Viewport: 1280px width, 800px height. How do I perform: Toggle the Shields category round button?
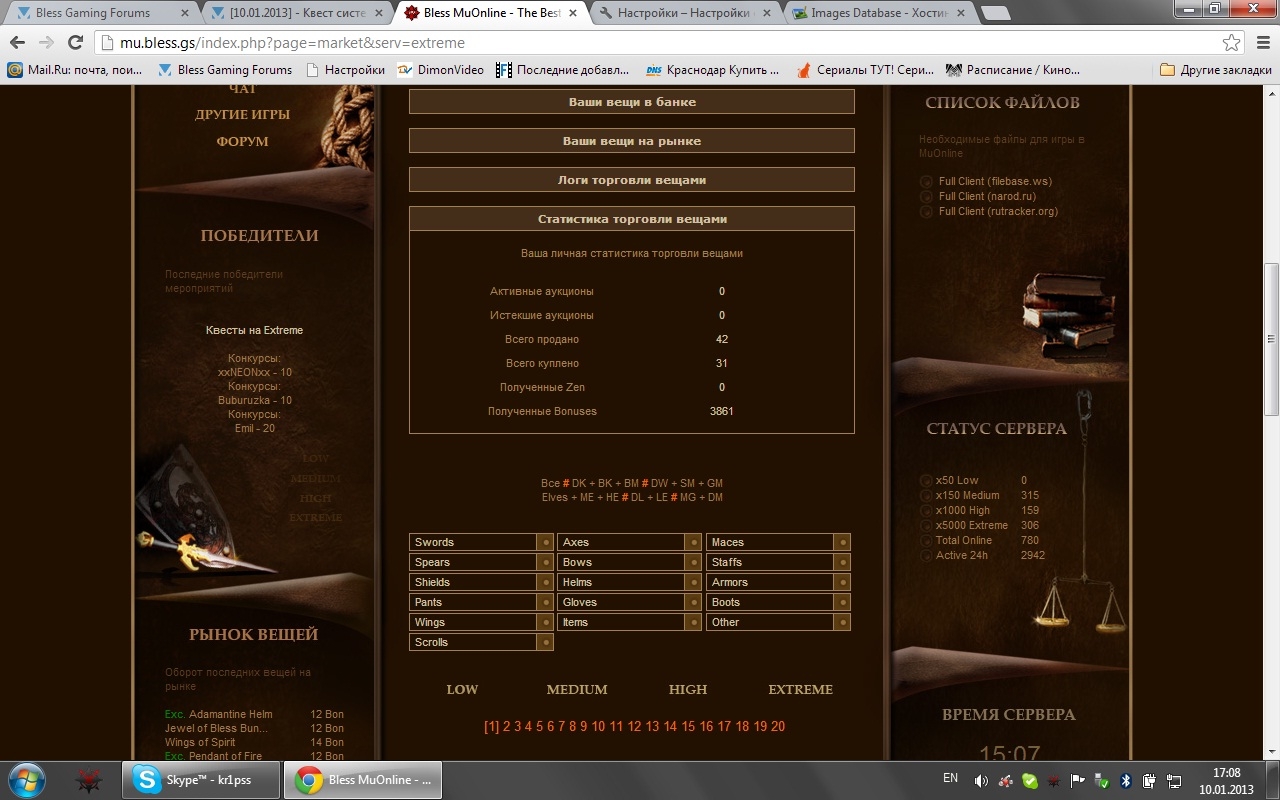(x=545, y=582)
